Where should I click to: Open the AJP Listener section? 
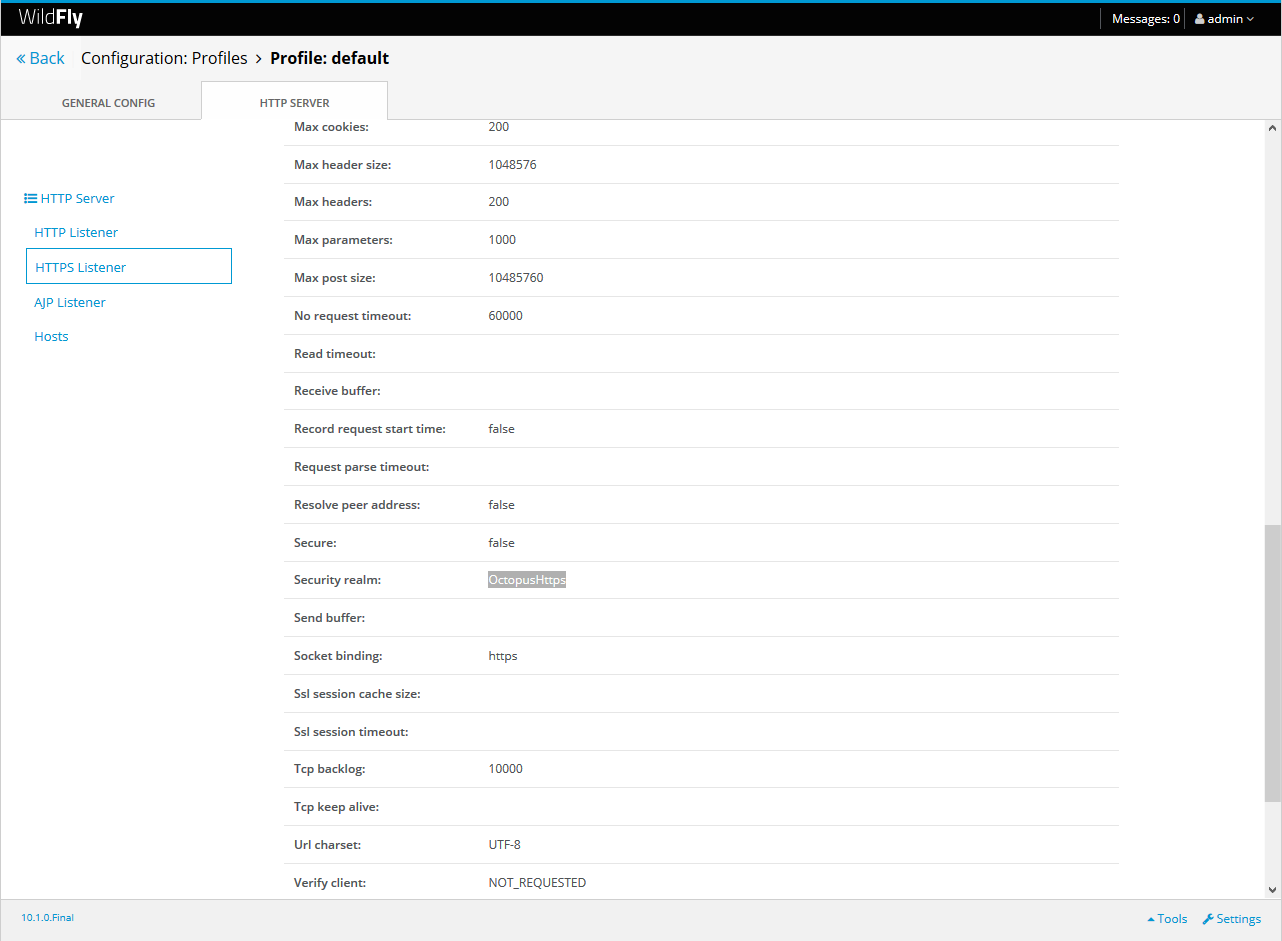click(x=70, y=302)
